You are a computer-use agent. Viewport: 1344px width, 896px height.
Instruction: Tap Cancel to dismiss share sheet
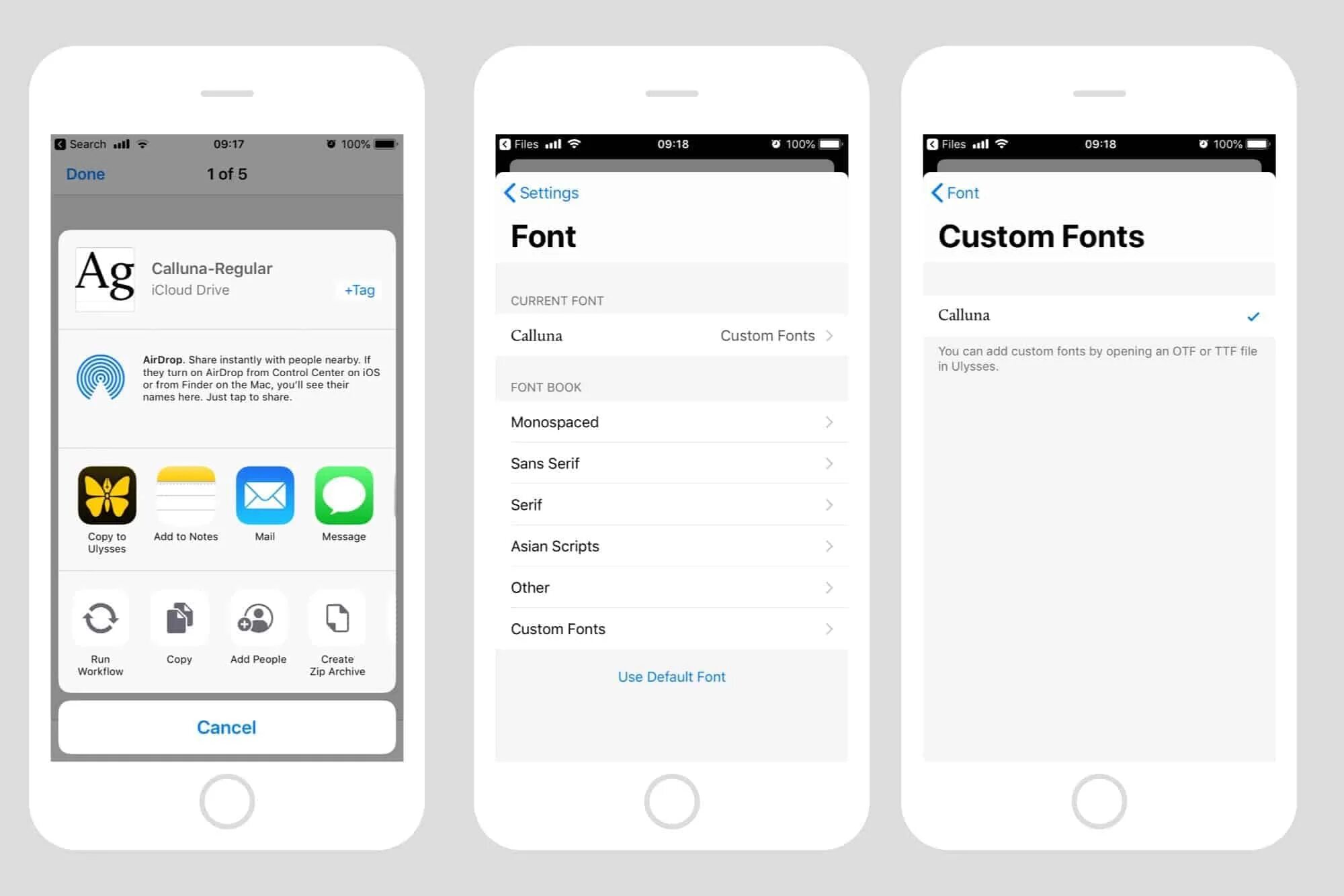pyautogui.click(x=227, y=726)
